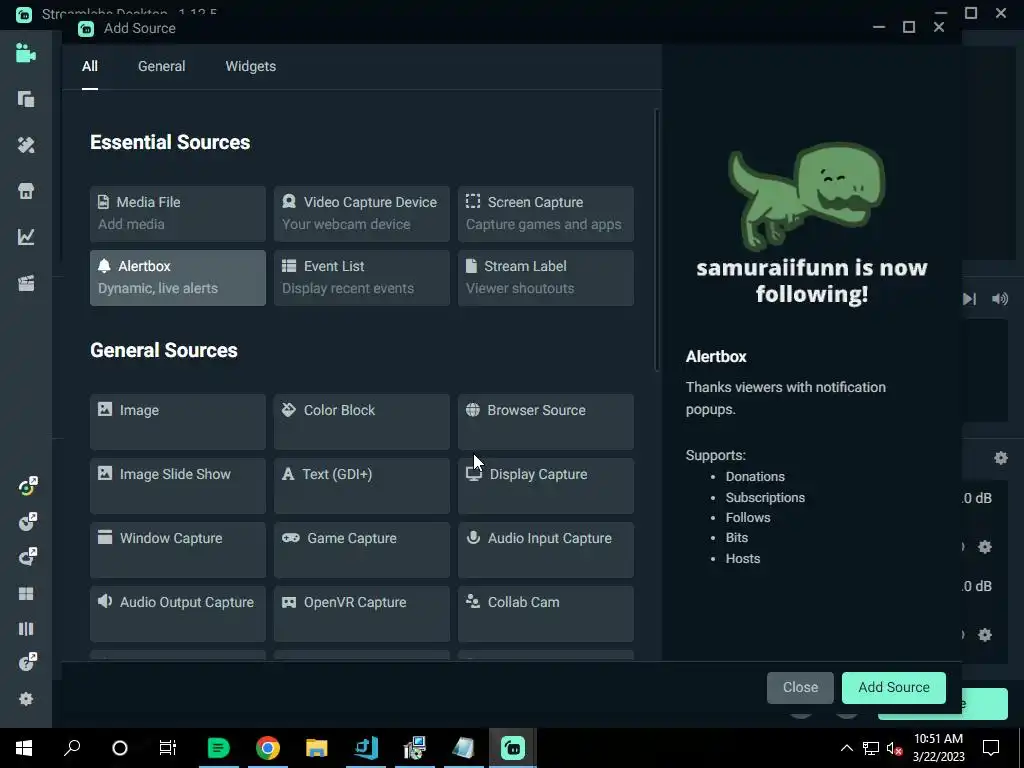Choose the Display Capture source
The height and width of the screenshot is (768, 1024).
tap(546, 485)
